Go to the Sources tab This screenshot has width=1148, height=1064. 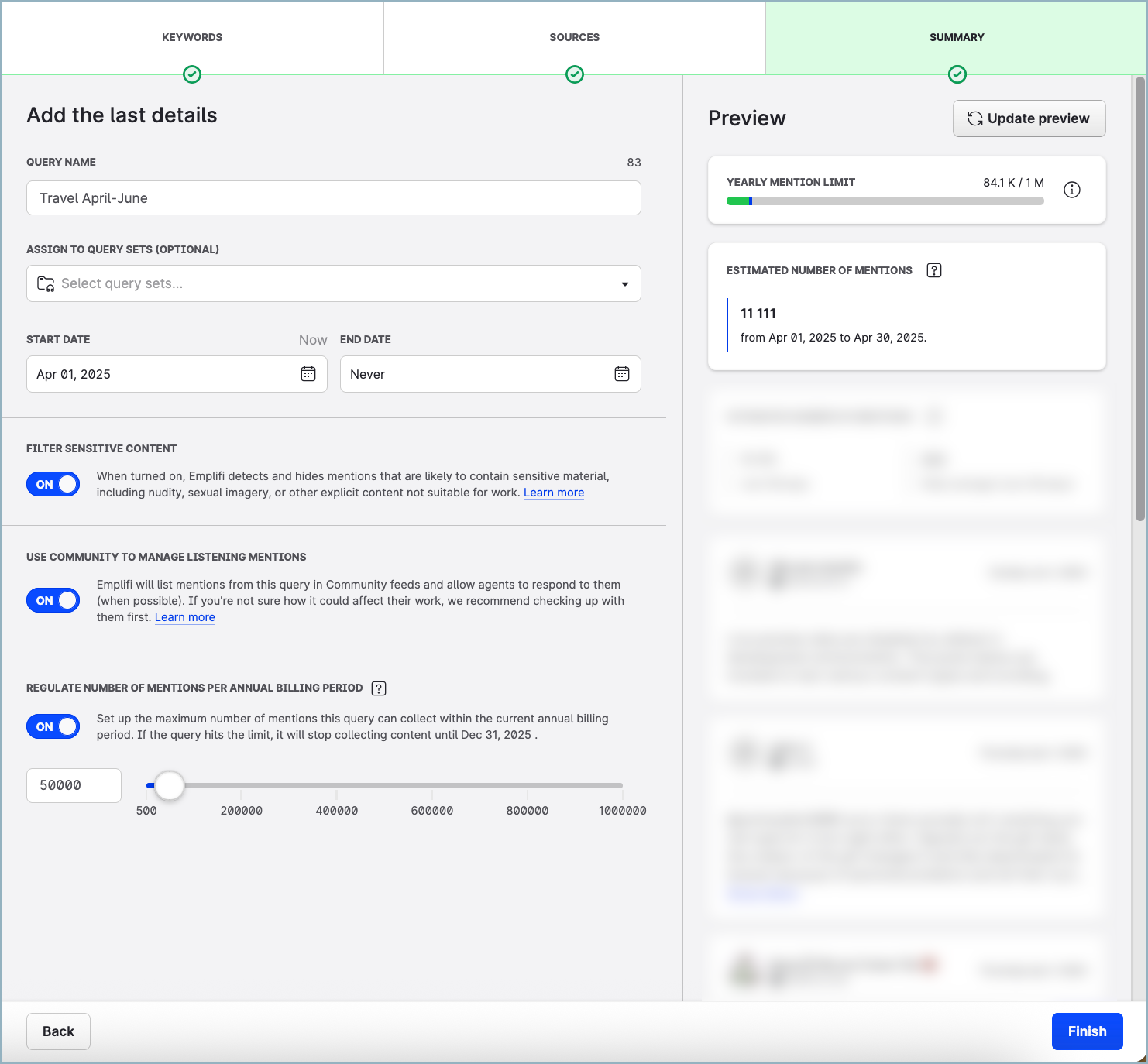click(x=575, y=37)
